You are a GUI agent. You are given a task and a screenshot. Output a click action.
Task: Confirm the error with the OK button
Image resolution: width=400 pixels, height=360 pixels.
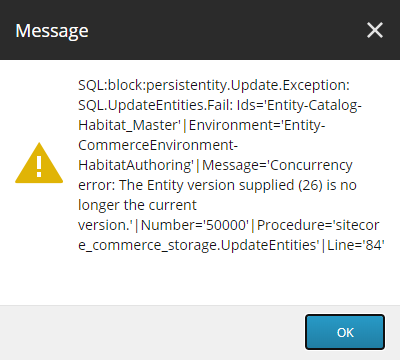click(345, 332)
